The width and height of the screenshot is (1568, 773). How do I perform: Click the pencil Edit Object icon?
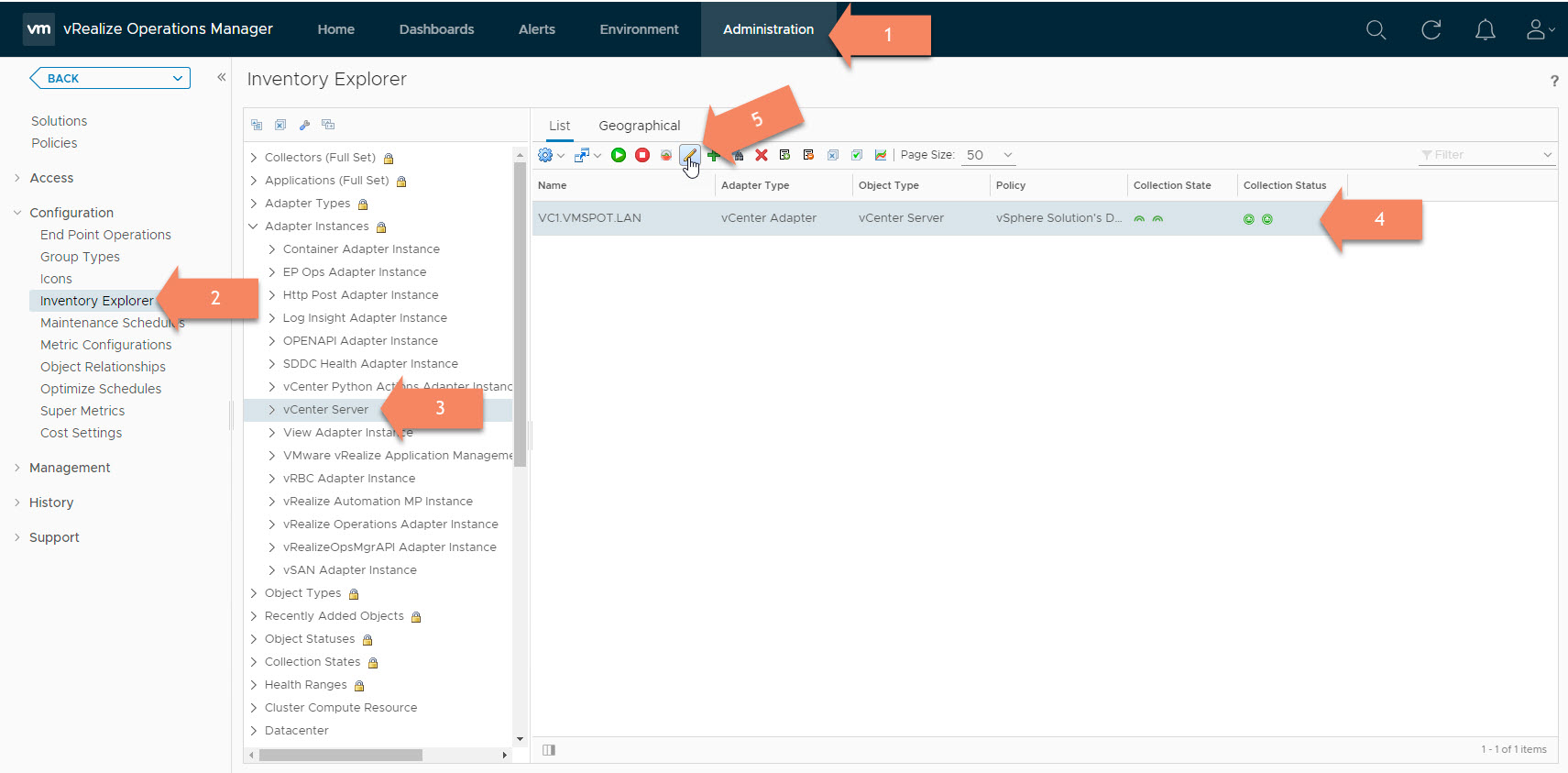tap(689, 155)
